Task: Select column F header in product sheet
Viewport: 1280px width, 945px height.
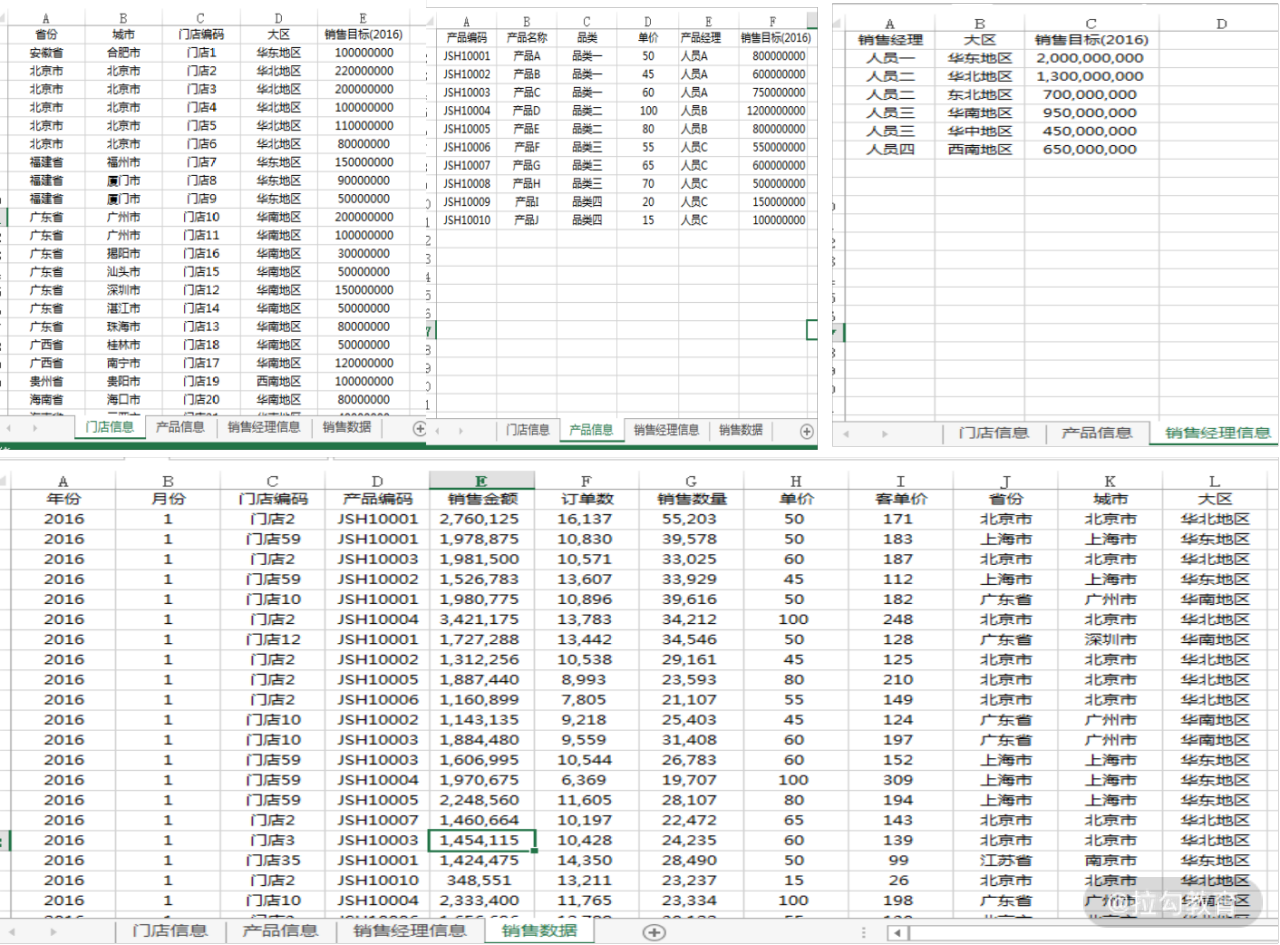Action: (772, 22)
